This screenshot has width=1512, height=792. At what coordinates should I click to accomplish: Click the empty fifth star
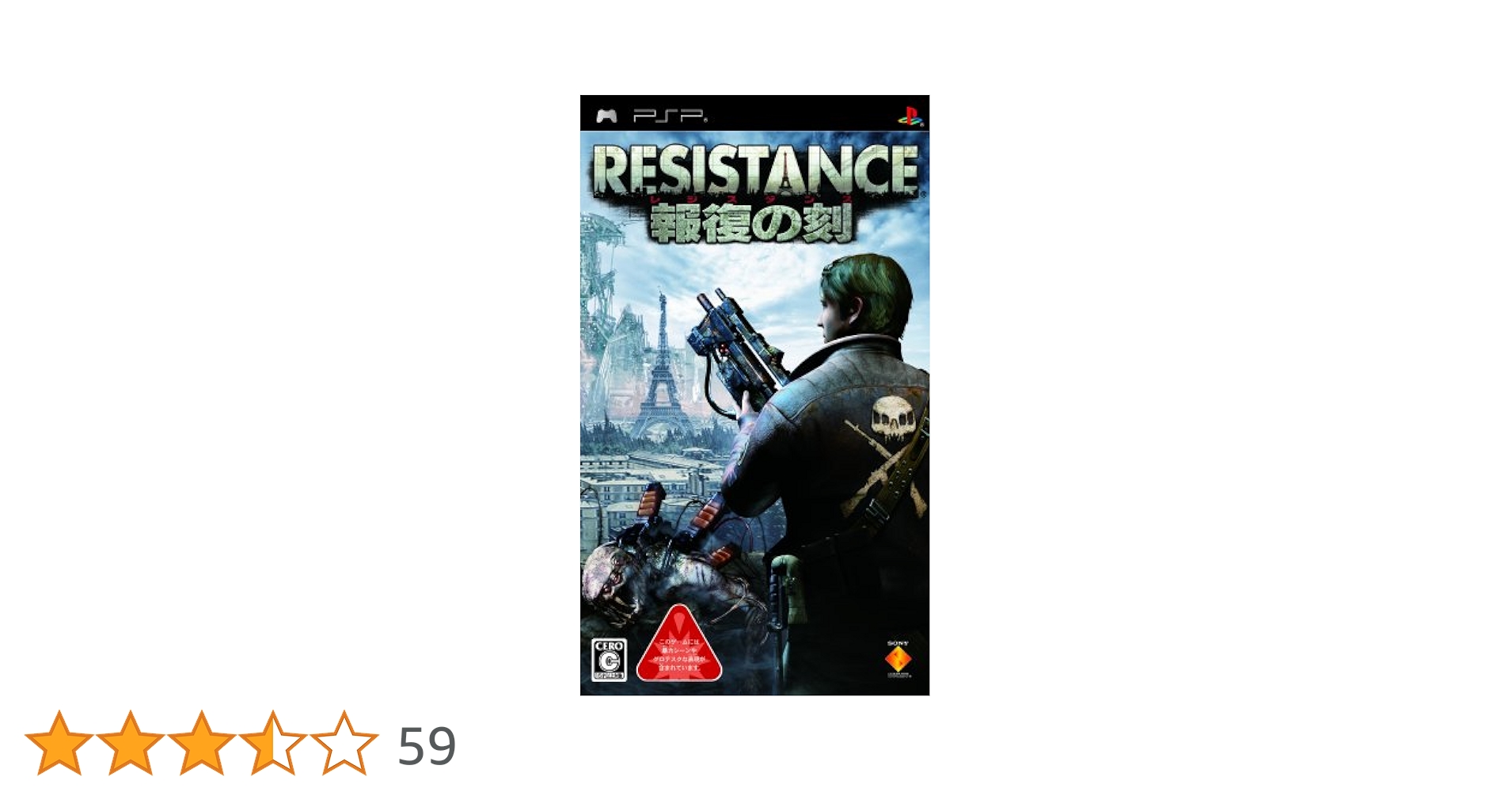coord(344,743)
